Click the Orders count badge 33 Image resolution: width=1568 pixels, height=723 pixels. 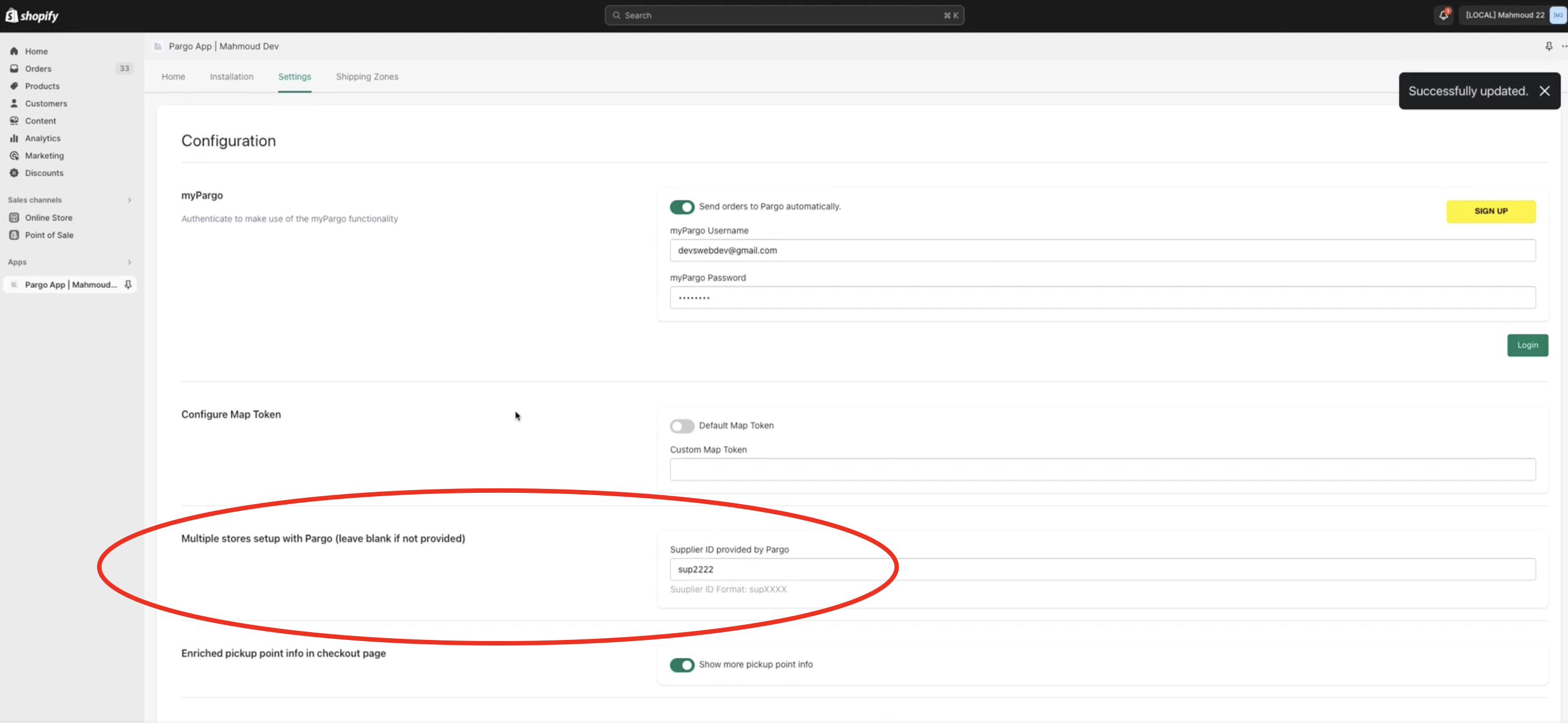pyautogui.click(x=124, y=68)
